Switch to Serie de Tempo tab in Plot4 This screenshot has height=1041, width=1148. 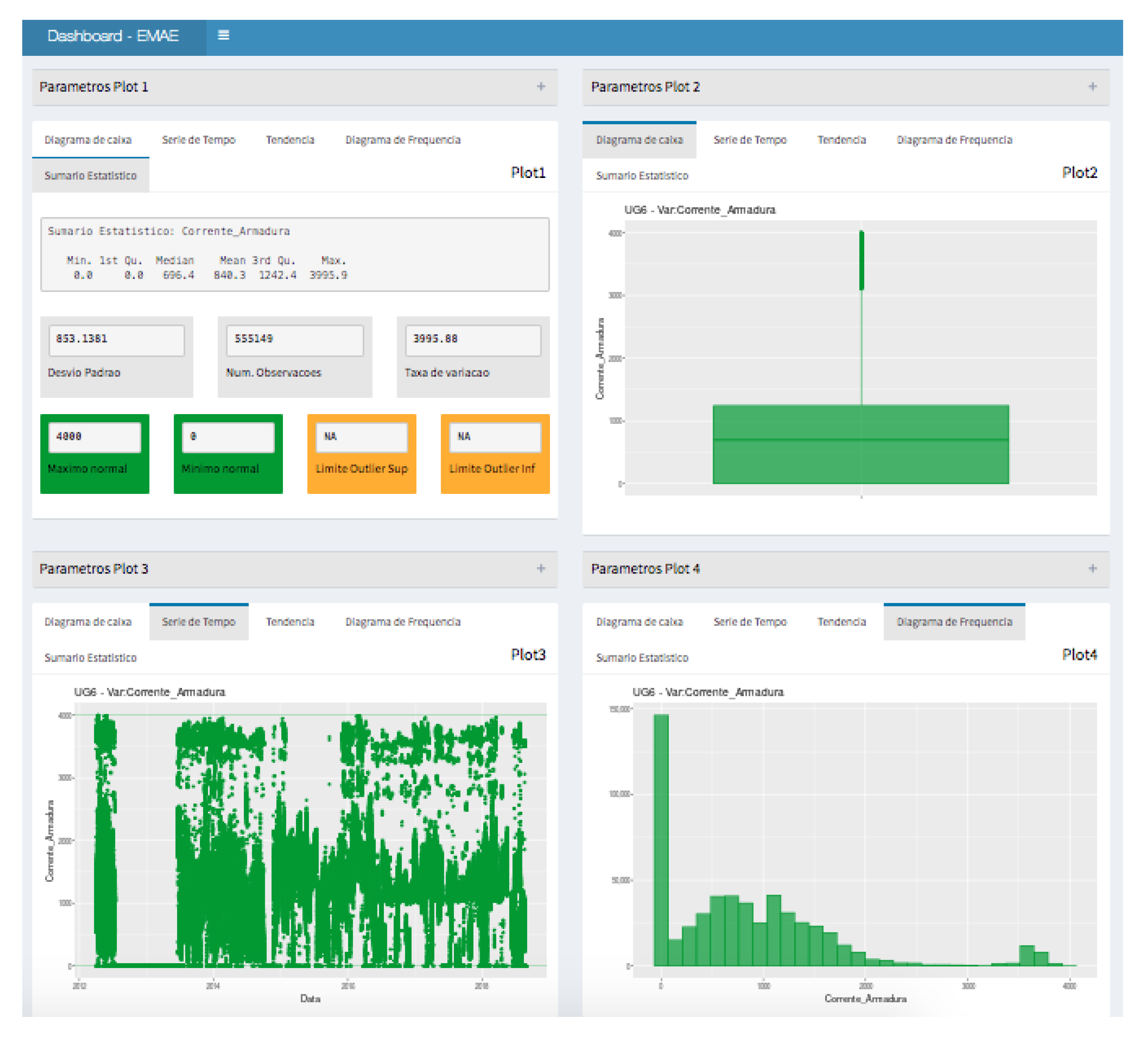click(x=749, y=622)
